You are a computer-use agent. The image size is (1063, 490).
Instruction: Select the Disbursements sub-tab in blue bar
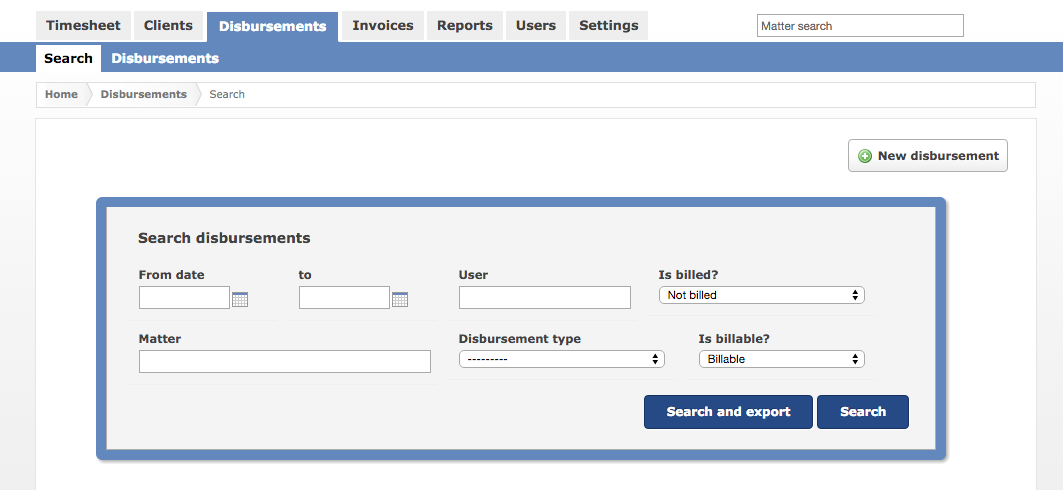pyautogui.click(x=165, y=58)
